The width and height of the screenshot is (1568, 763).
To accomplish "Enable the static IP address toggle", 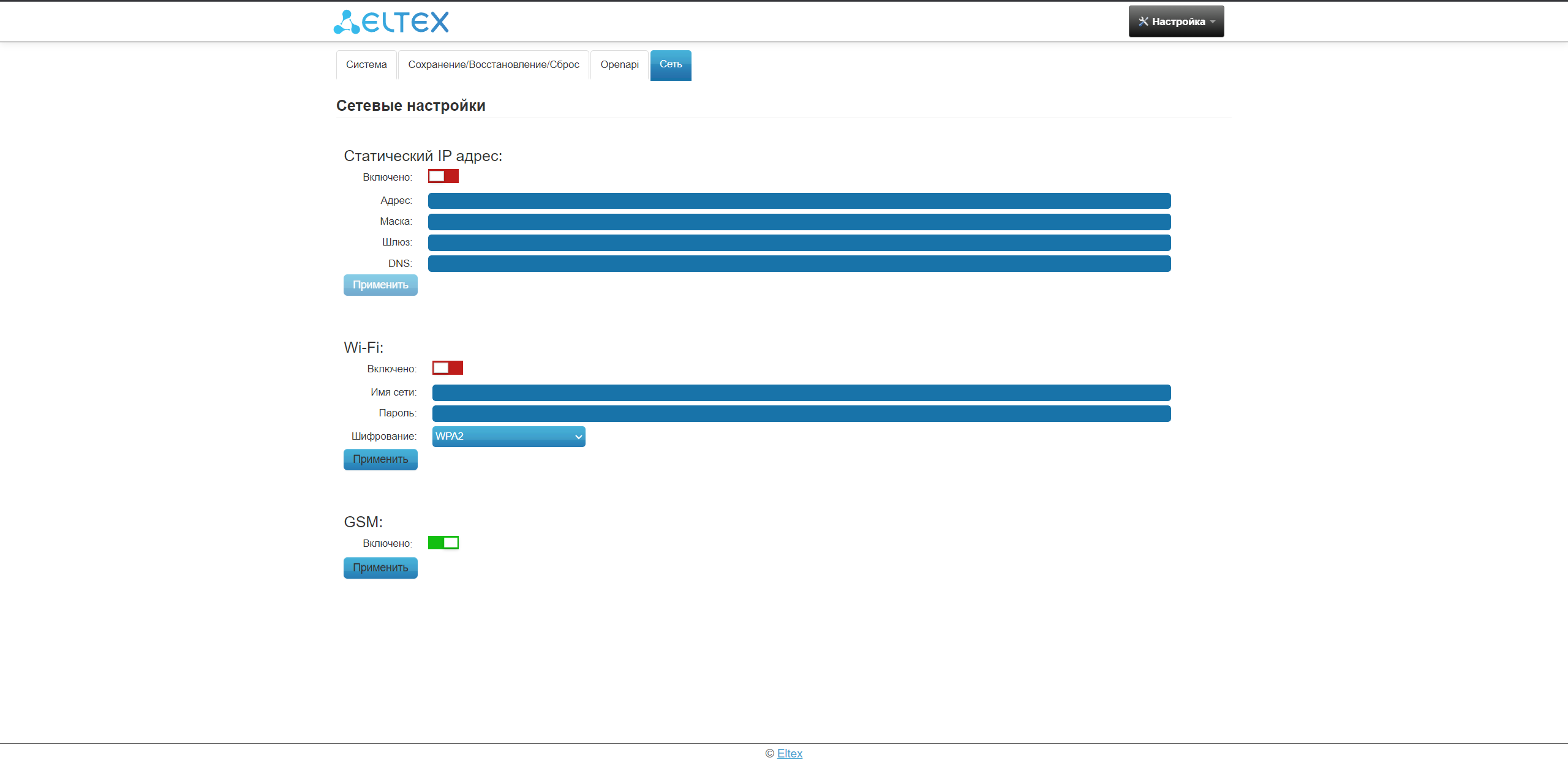I will [x=443, y=176].
